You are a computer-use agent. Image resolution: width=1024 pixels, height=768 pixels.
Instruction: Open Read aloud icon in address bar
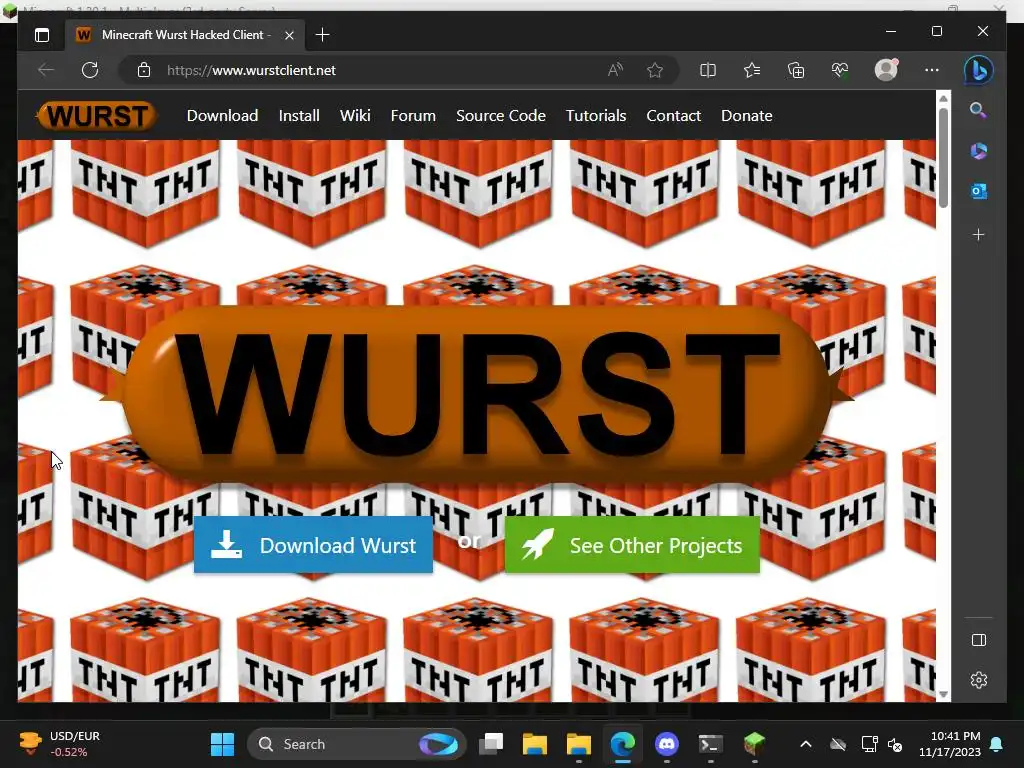pos(615,70)
